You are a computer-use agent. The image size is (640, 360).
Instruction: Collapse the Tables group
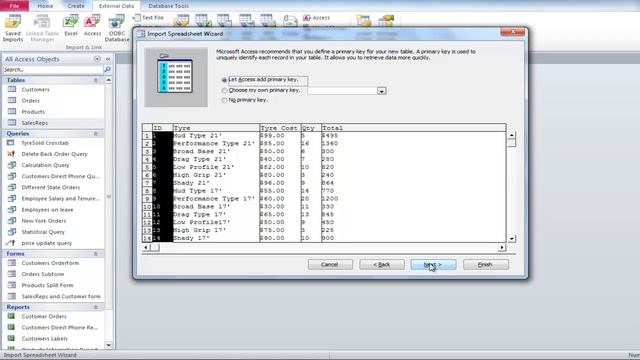[x=96, y=80]
